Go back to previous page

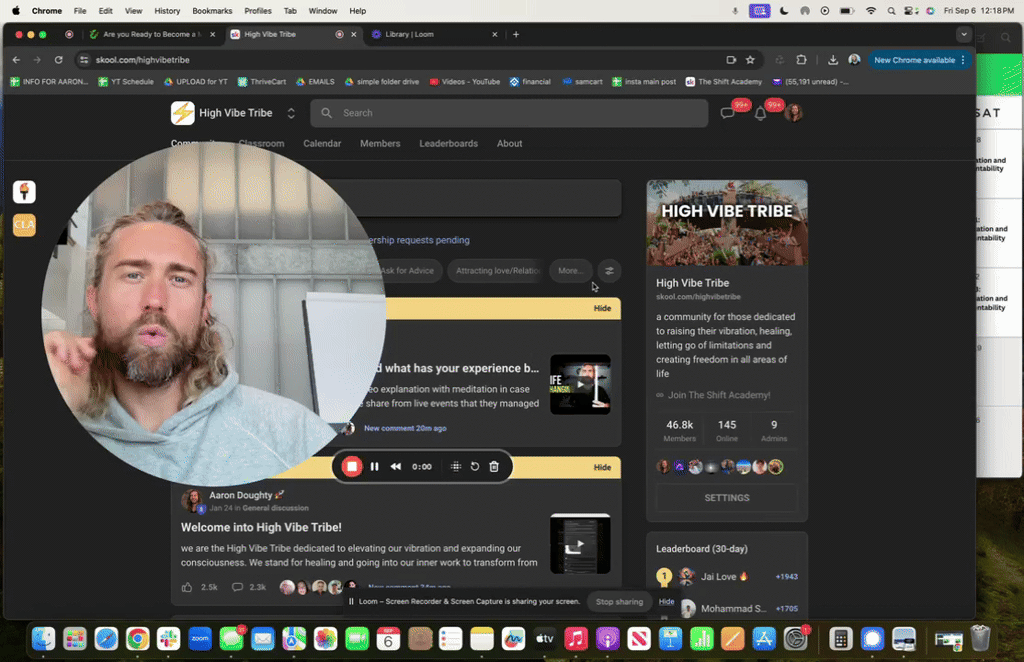[16, 59]
